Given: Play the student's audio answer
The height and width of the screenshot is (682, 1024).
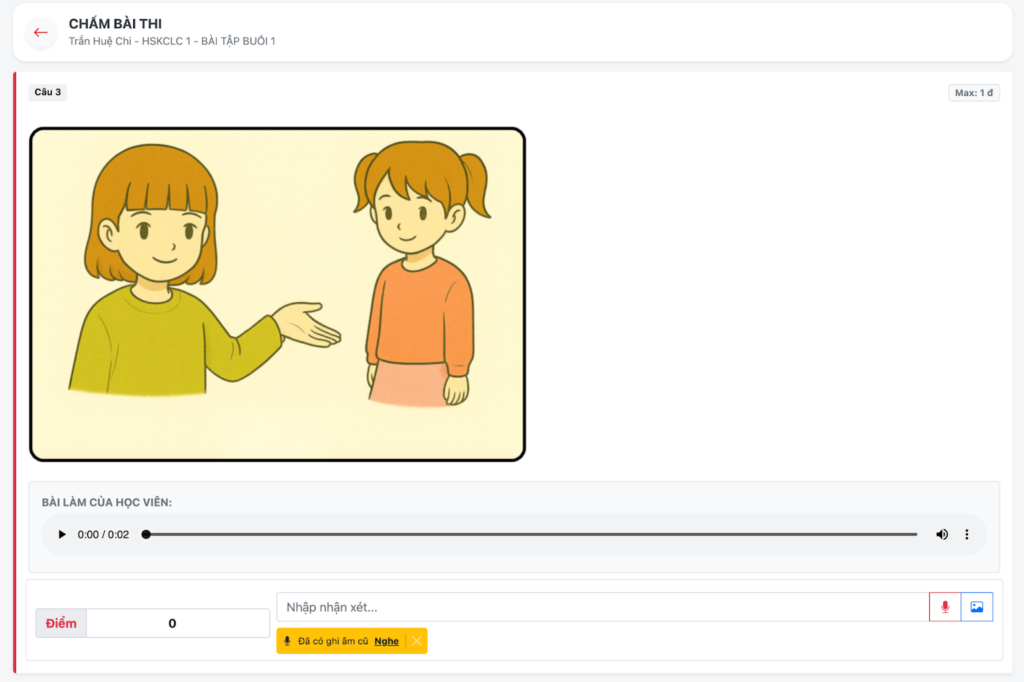Looking at the screenshot, I should tap(62, 535).
